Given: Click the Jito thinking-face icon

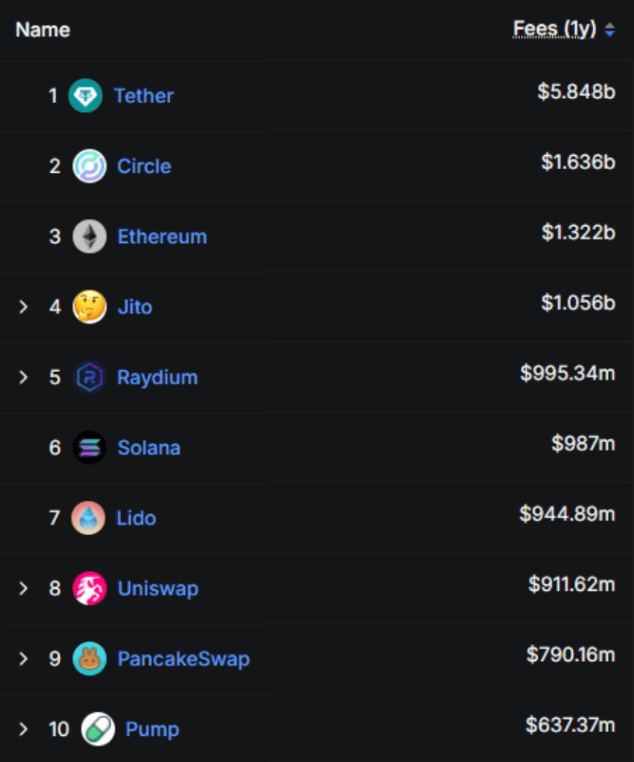Looking at the screenshot, I should 89,307.
